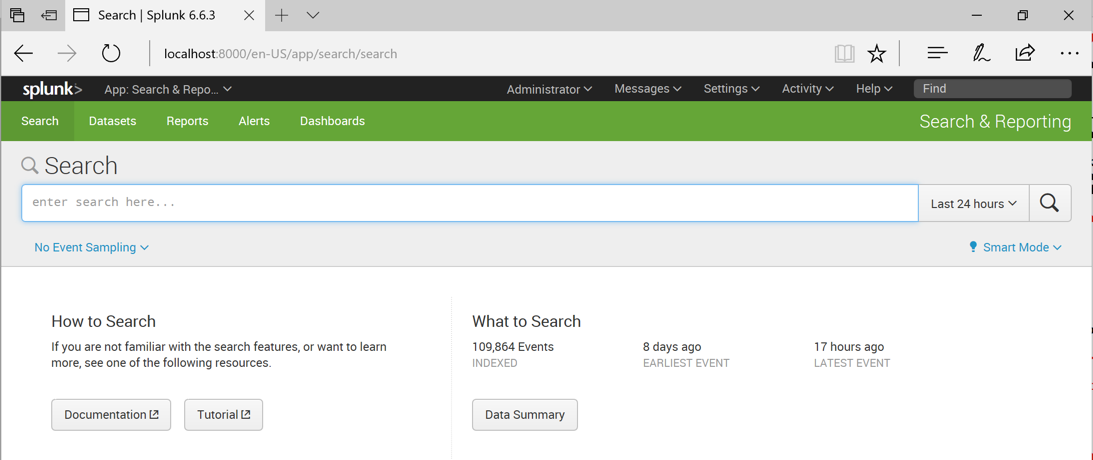Image resolution: width=1093 pixels, height=460 pixels.
Task: Click the Add notes pen icon
Action: point(981,54)
